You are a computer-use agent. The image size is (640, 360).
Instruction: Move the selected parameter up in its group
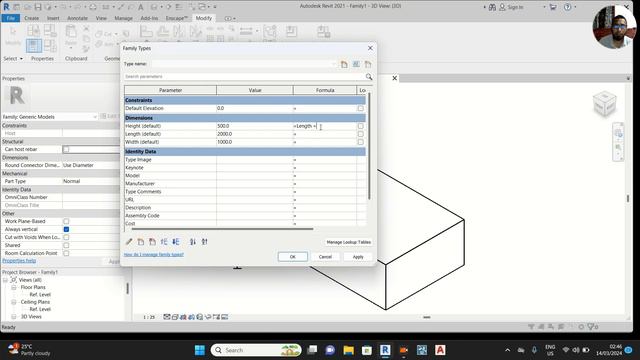[x=164, y=242]
